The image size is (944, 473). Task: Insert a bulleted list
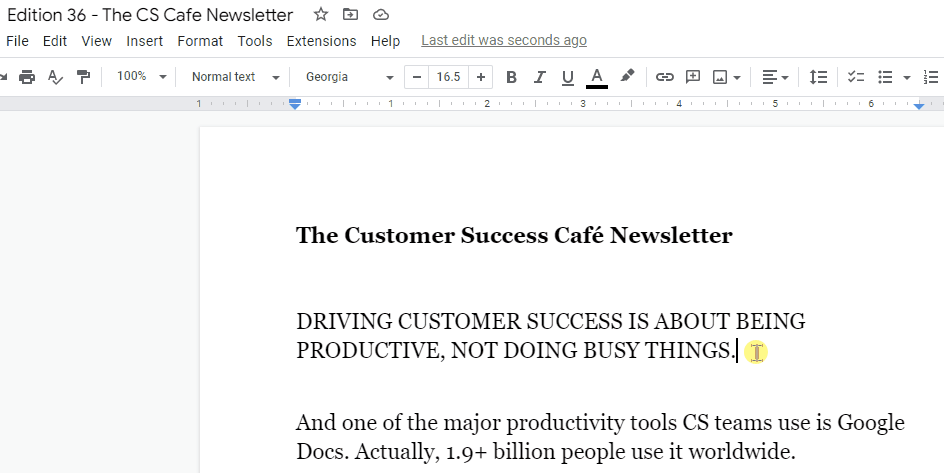pos(884,77)
